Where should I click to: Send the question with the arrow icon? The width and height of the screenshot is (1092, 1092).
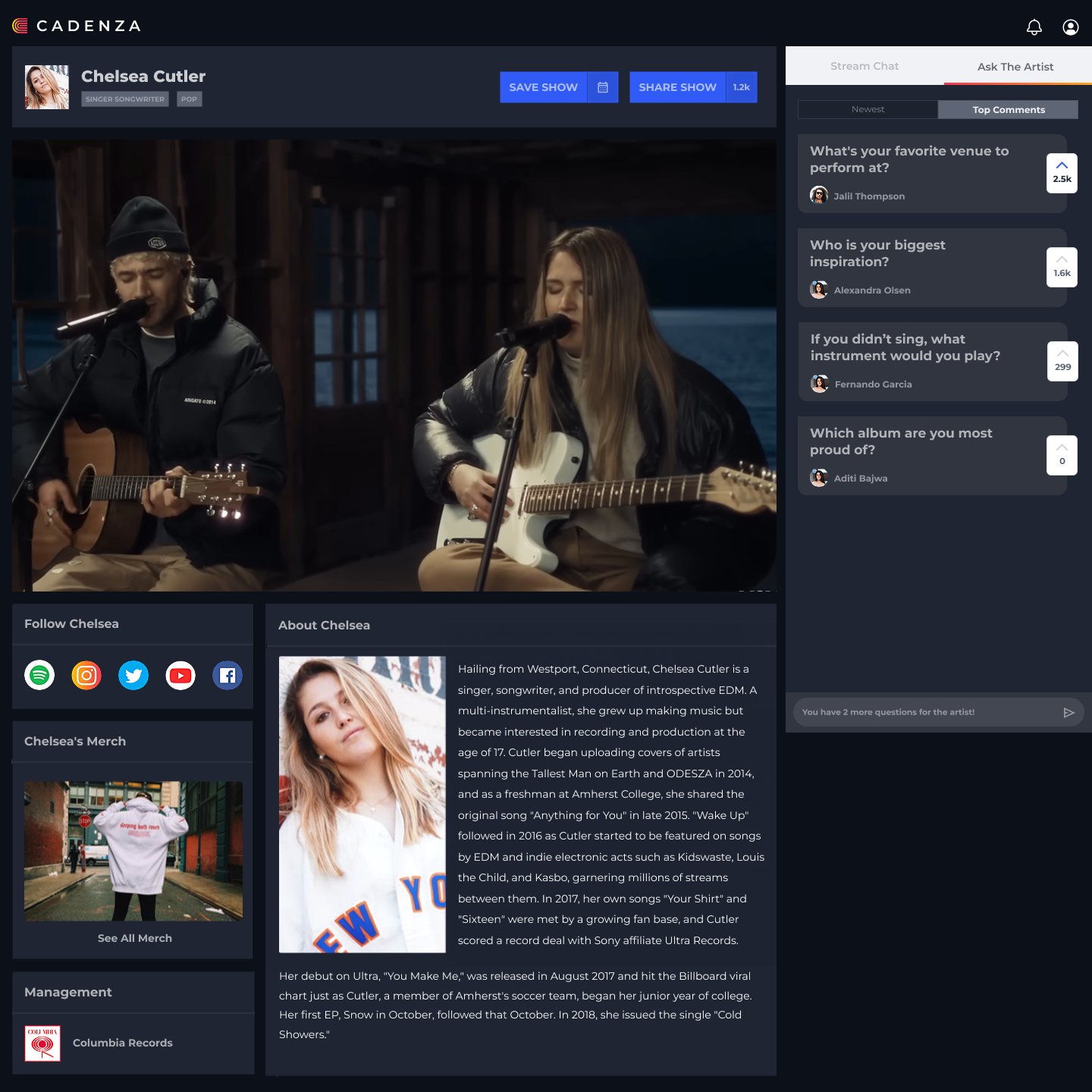click(1069, 712)
